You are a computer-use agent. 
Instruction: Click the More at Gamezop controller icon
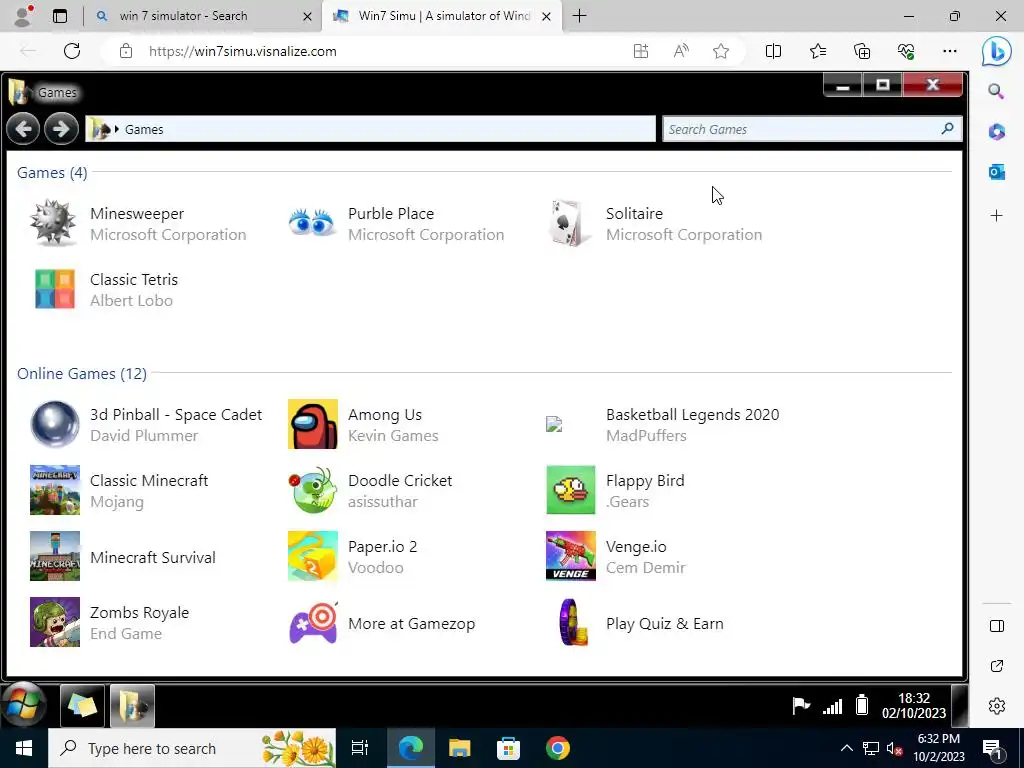tap(313, 622)
